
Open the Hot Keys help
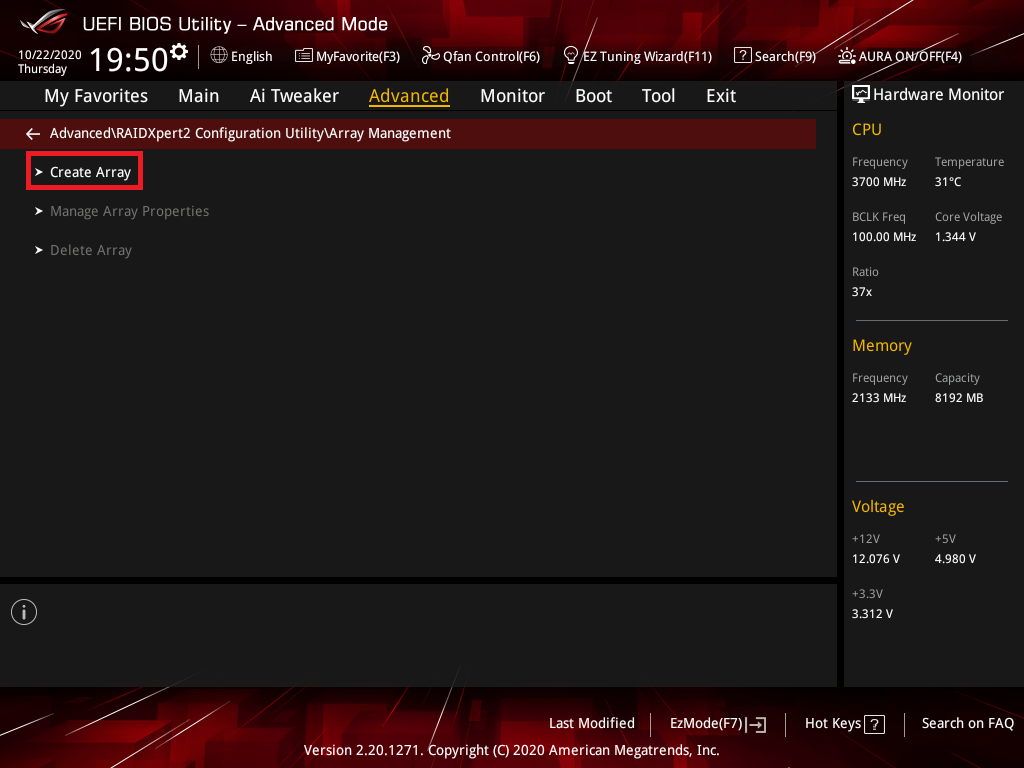844,723
